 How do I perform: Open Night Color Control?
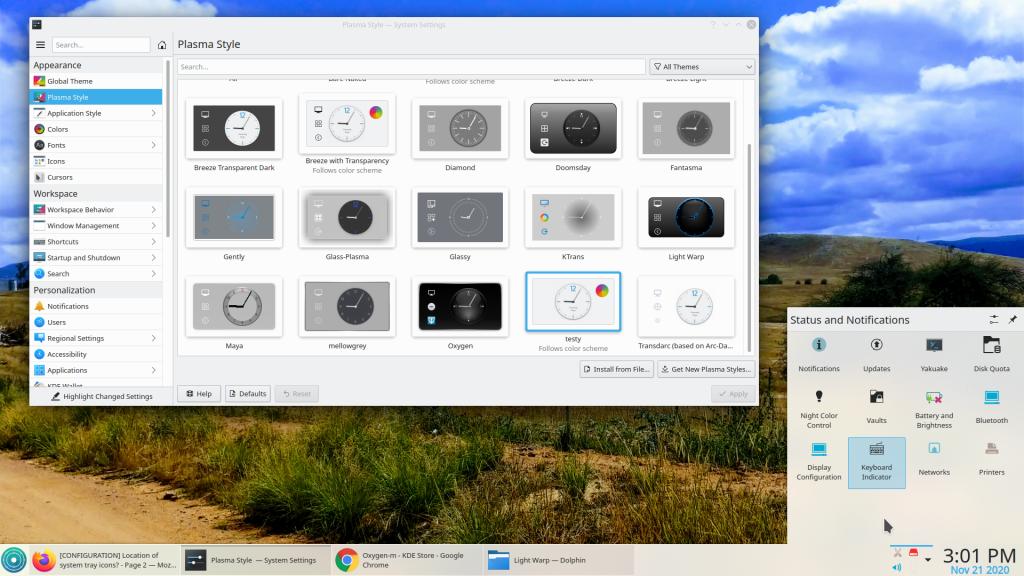coord(819,404)
